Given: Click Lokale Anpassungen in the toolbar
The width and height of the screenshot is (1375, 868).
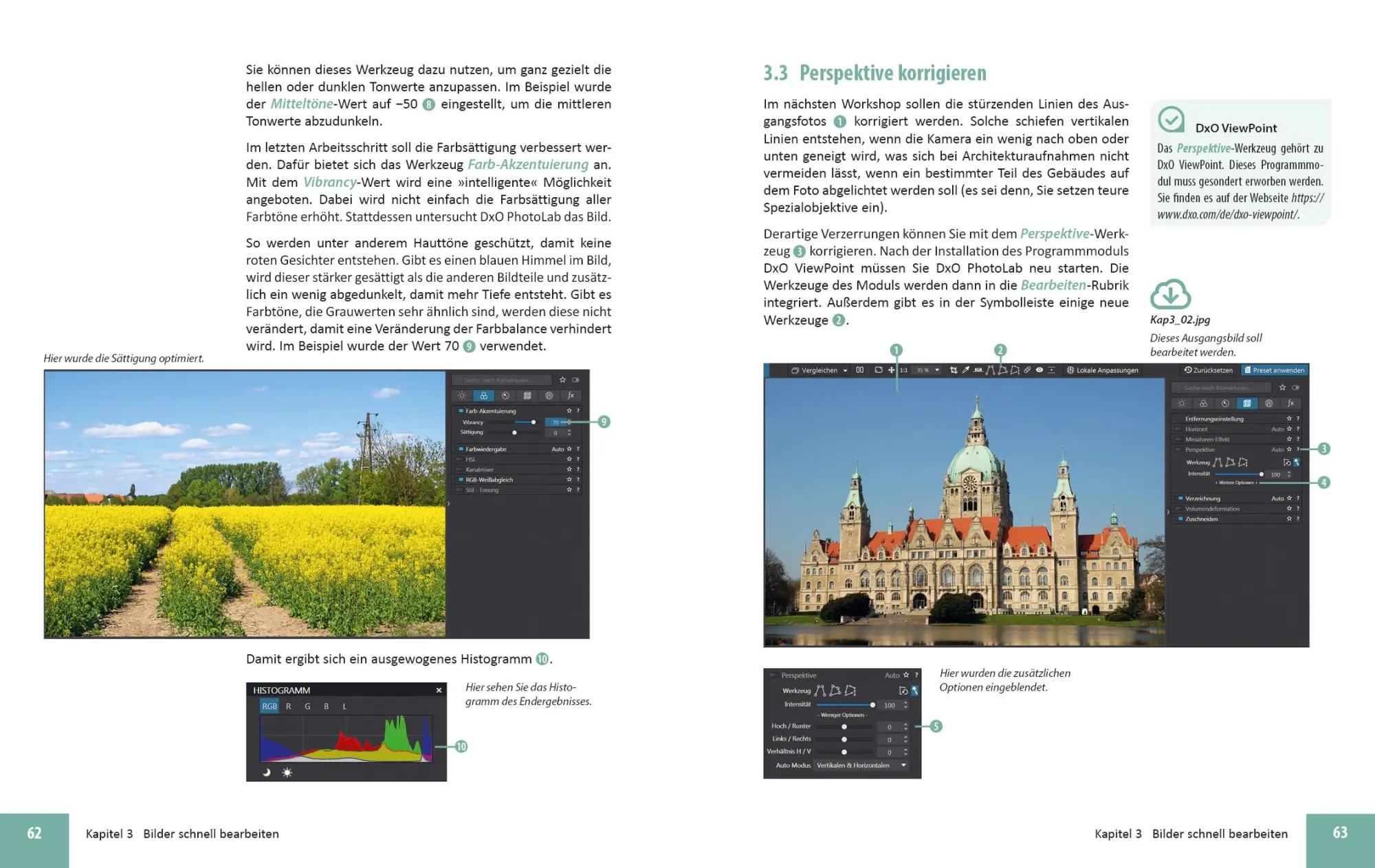Looking at the screenshot, I should 1103,370.
